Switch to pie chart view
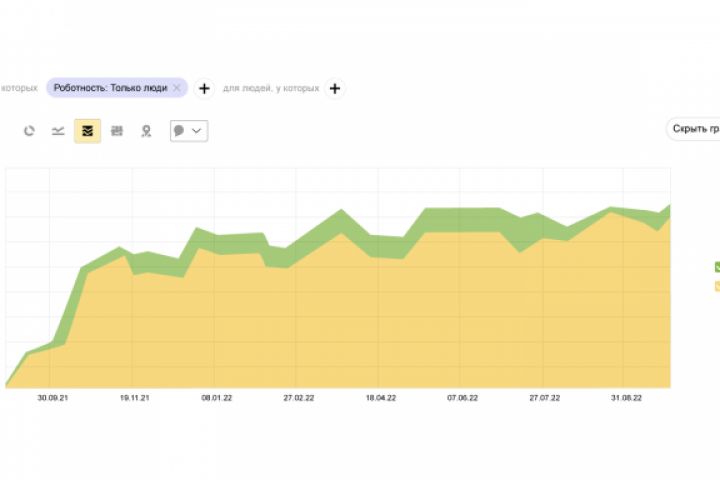This screenshot has width=720, height=480. (29, 131)
